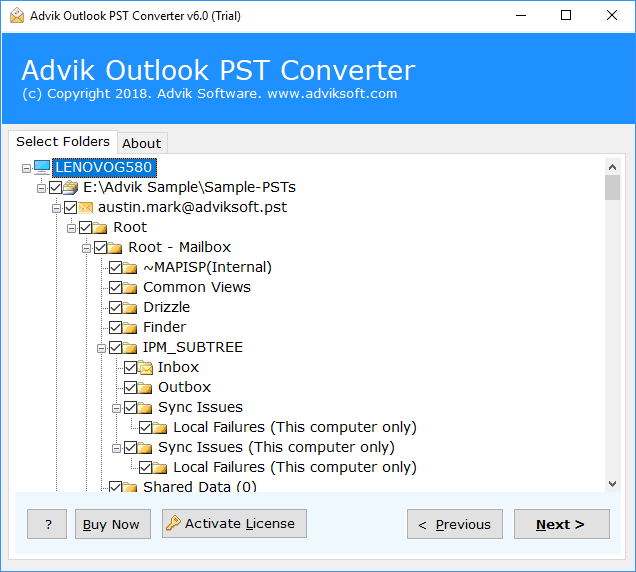Select the IPM_SUBTREE label
The height and width of the screenshot is (572, 636).
[x=193, y=348]
